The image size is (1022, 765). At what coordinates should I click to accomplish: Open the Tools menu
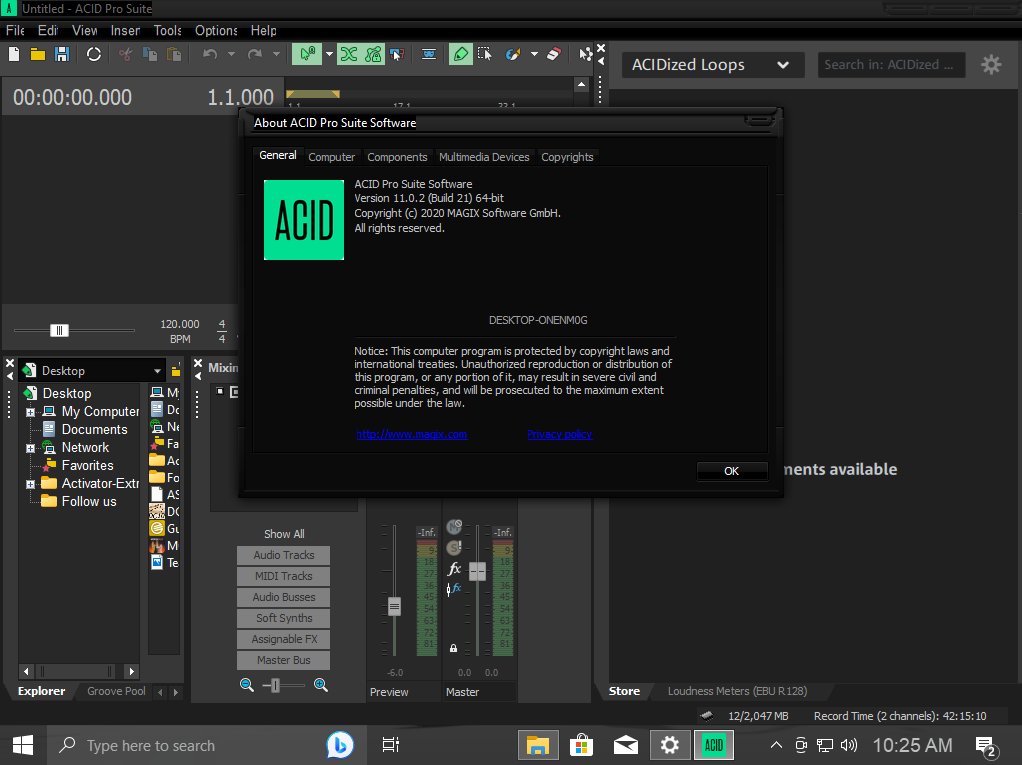point(168,31)
